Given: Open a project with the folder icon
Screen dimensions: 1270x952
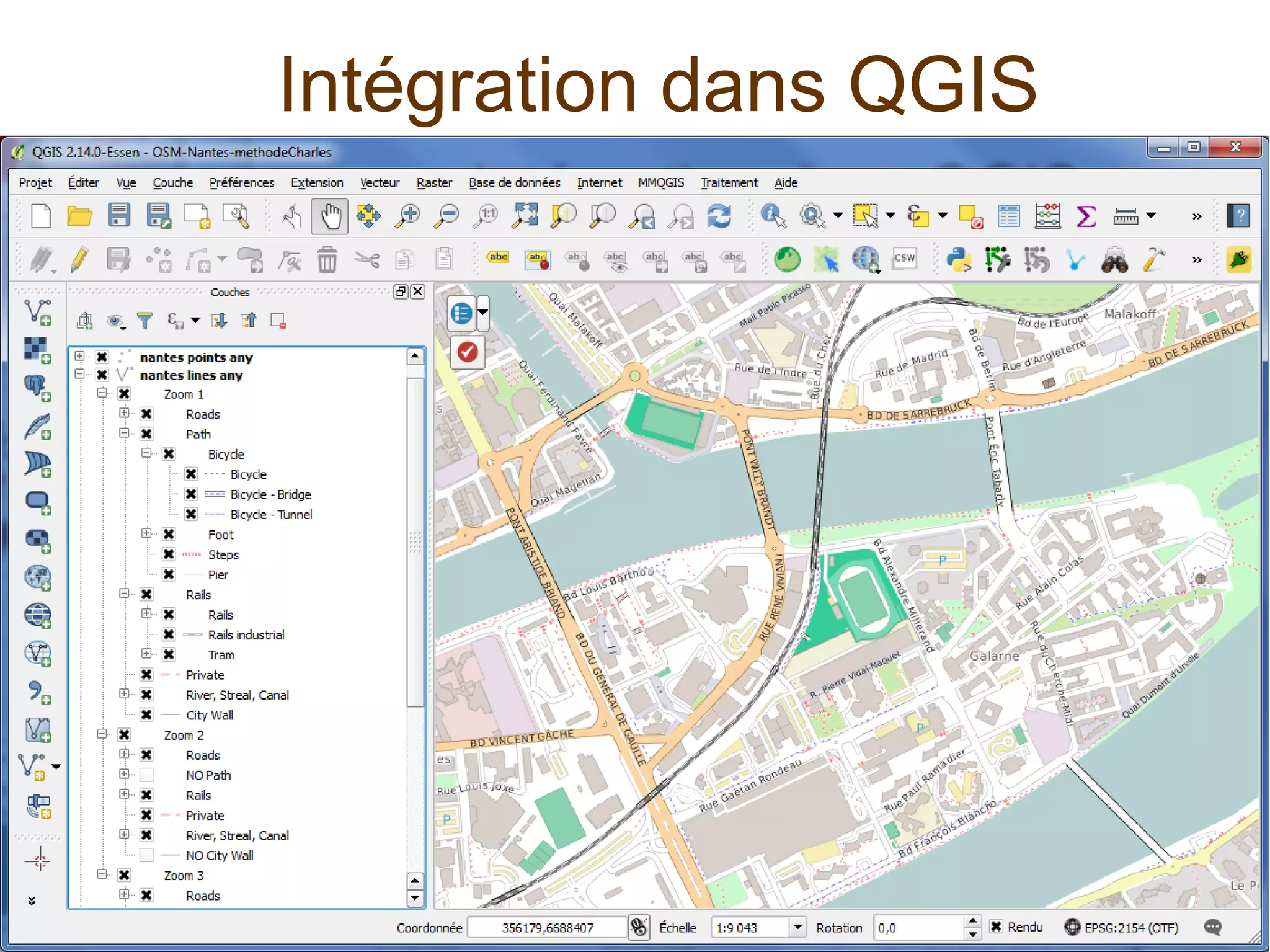Looking at the screenshot, I should point(80,216).
